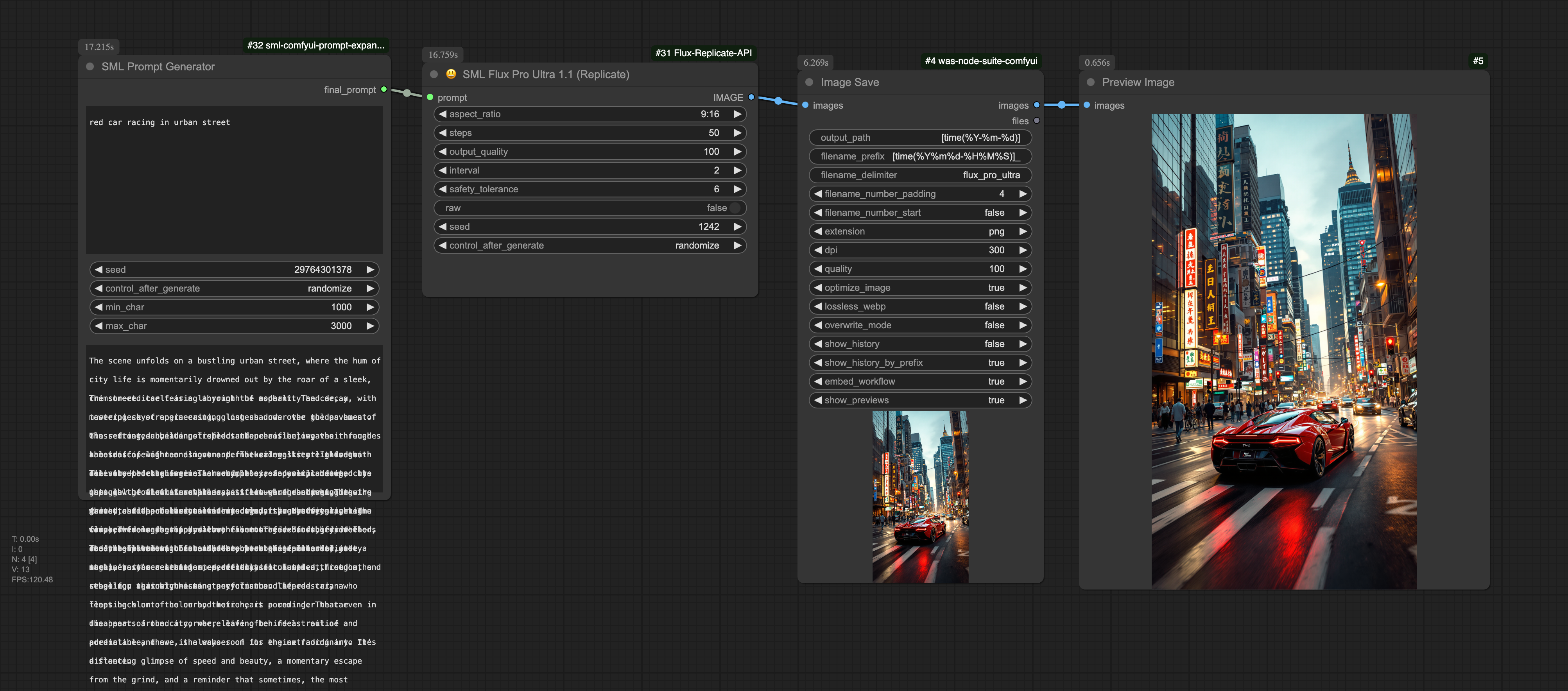1568x691 pixels.
Task: Click the #32 sml-comfyui-prompt-expan badge
Action: (x=315, y=45)
